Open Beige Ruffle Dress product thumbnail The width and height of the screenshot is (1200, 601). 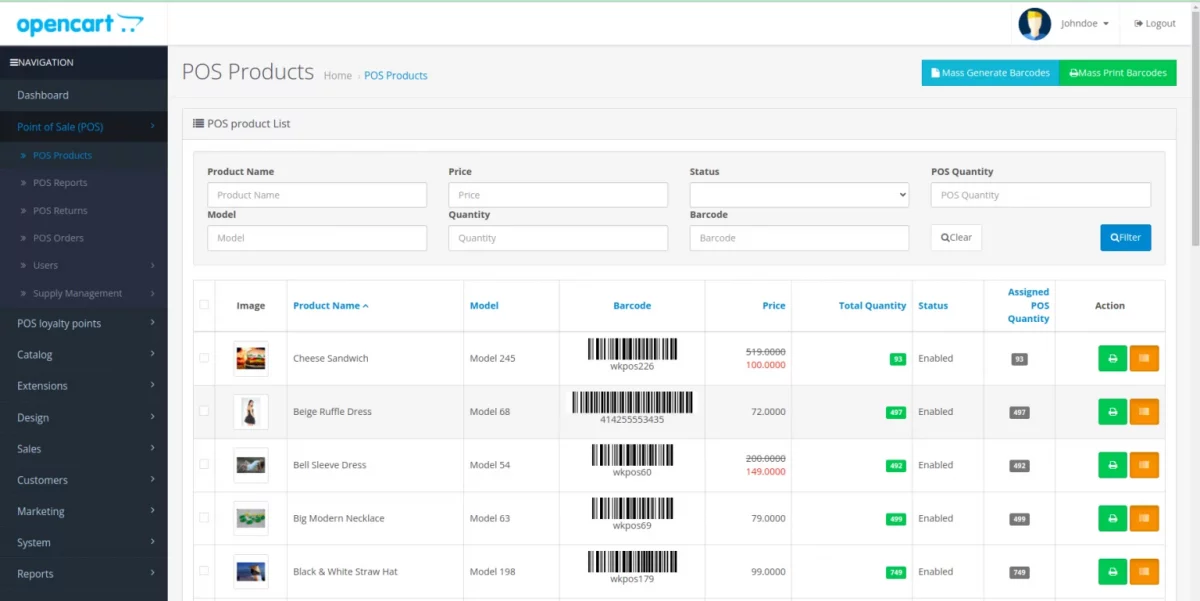[x=251, y=411]
